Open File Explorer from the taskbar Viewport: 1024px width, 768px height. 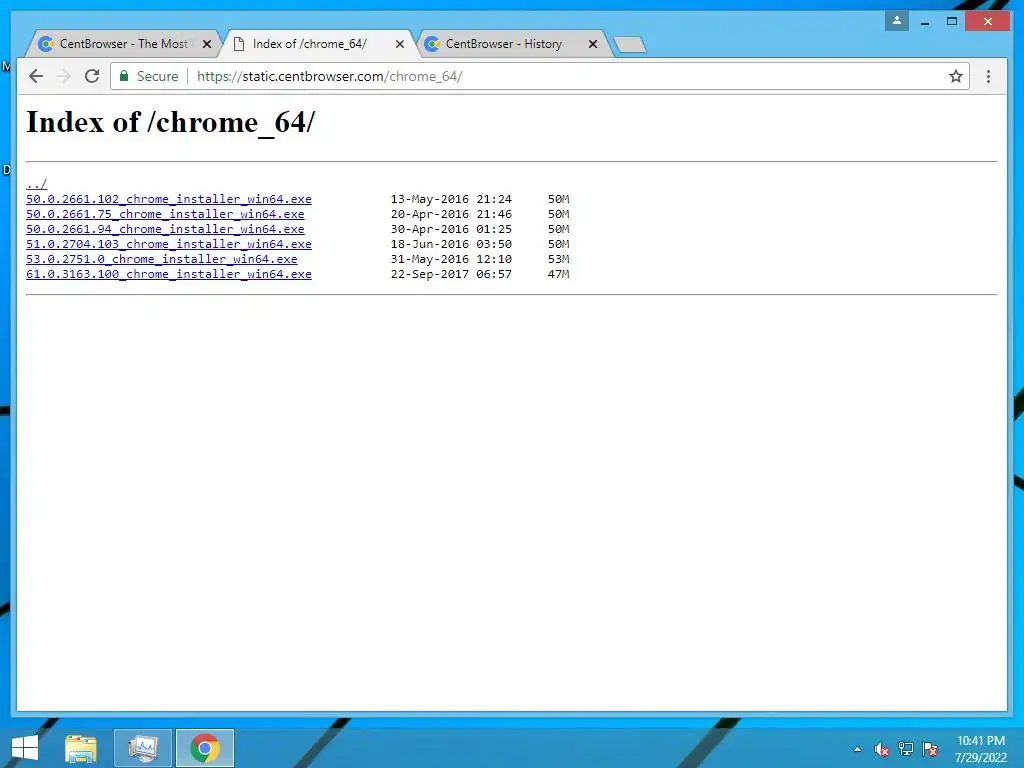coord(81,748)
